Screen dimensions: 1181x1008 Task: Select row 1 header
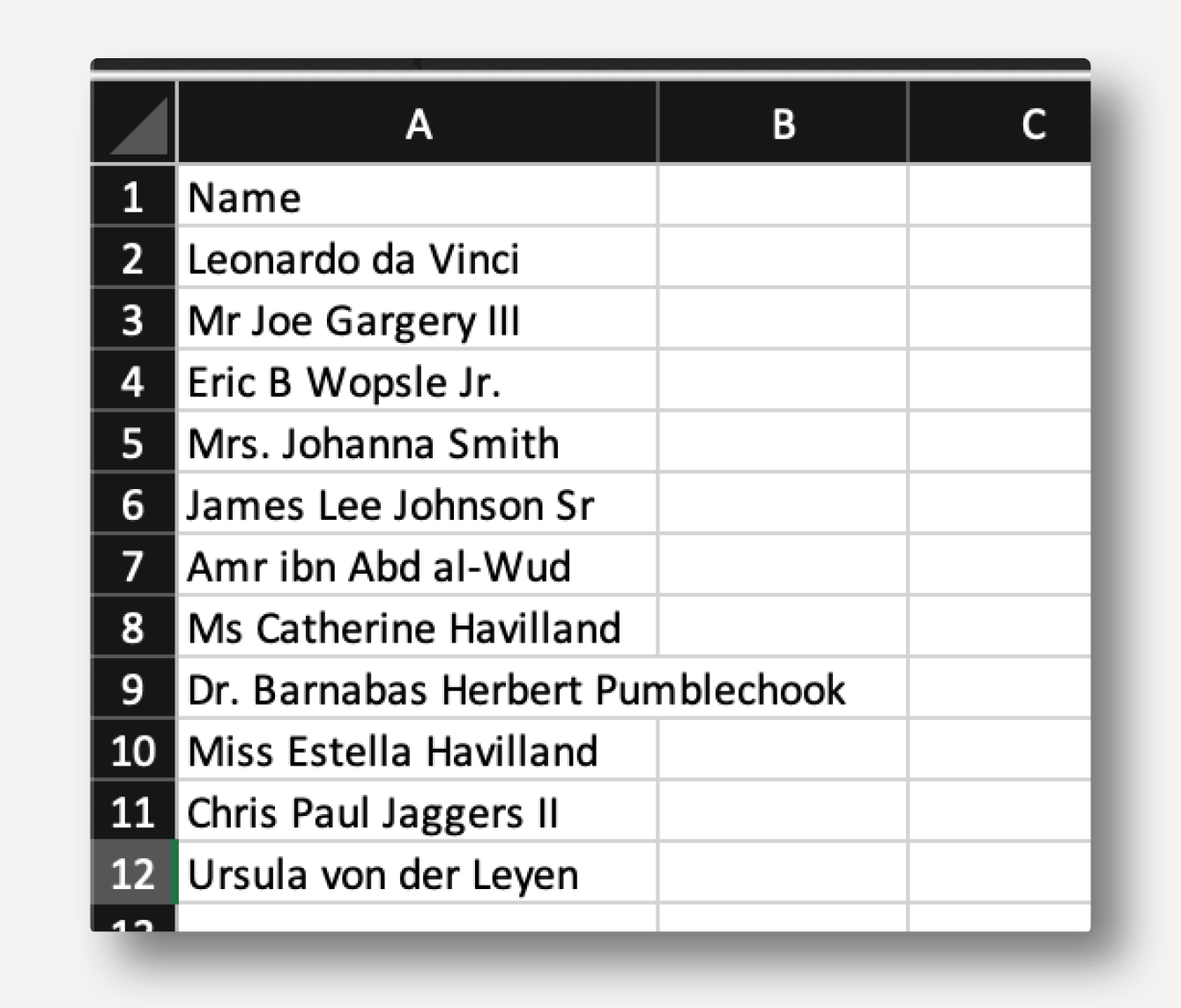(133, 197)
